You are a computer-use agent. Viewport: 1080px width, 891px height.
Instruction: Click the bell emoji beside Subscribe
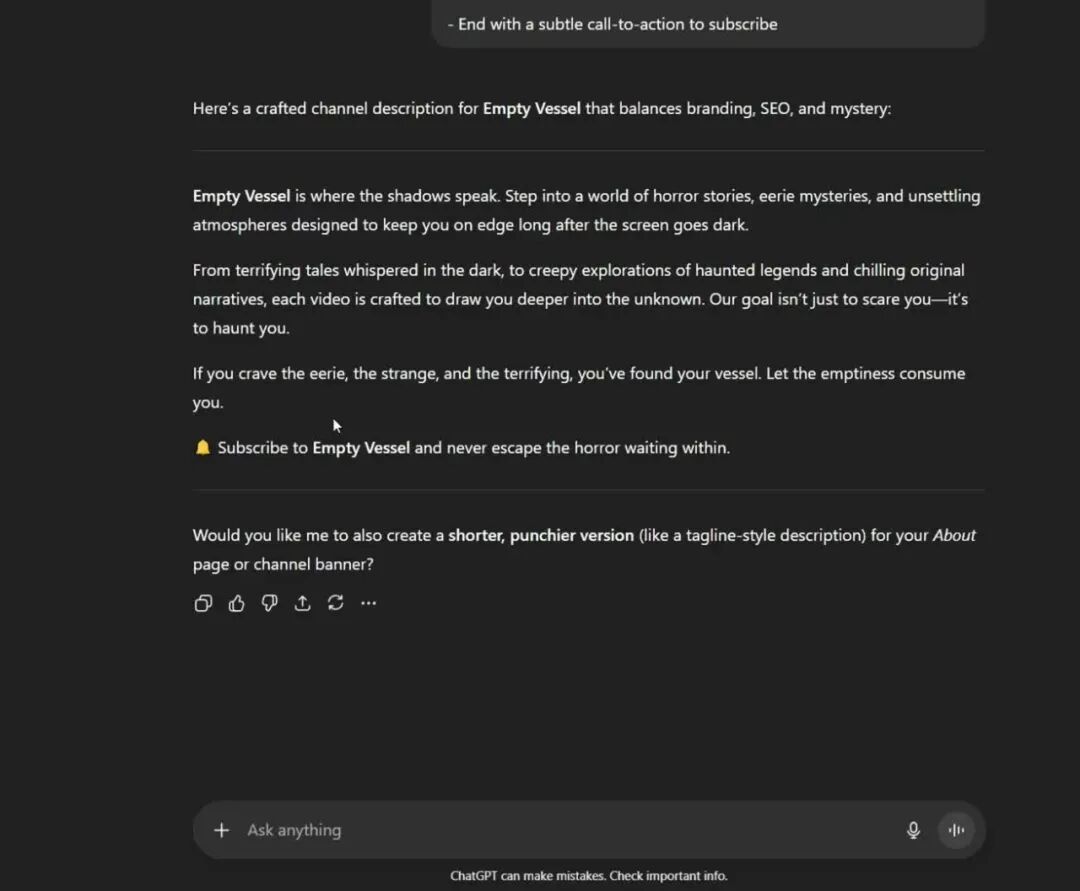pyautogui.click(x=202, y=448)
